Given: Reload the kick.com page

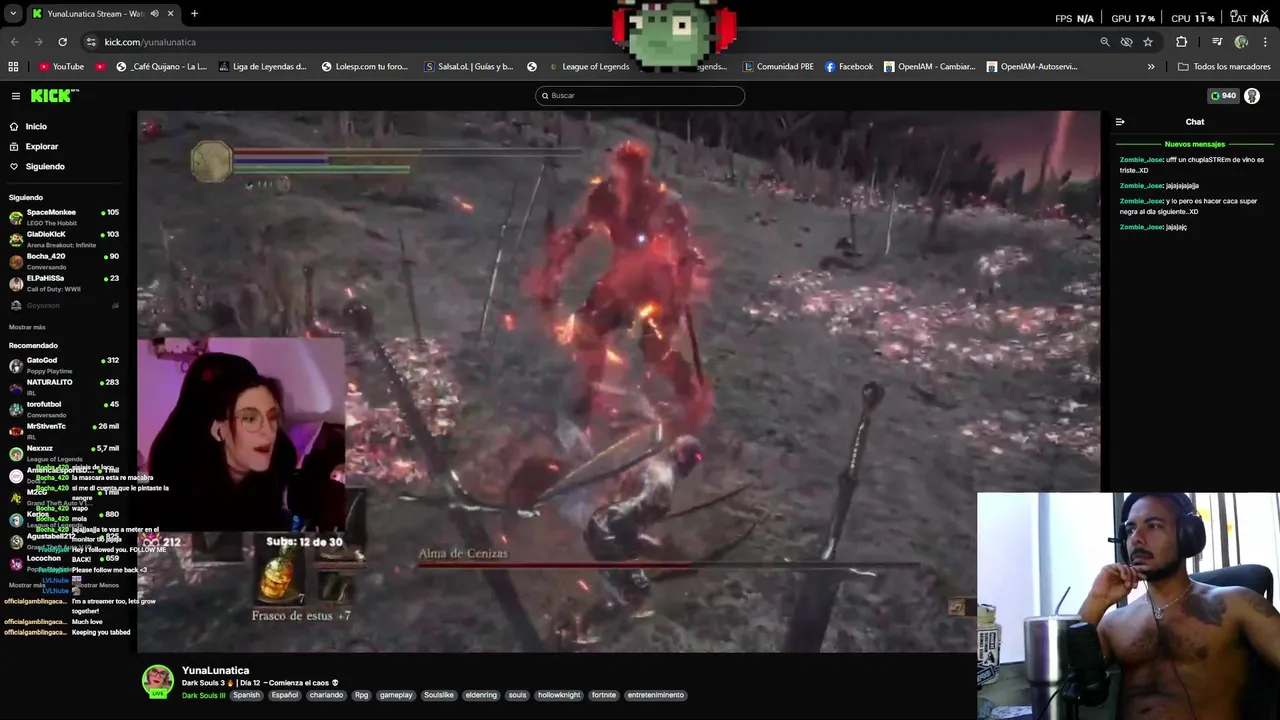Looking at the screenshot, I should [x=62, y=42].
